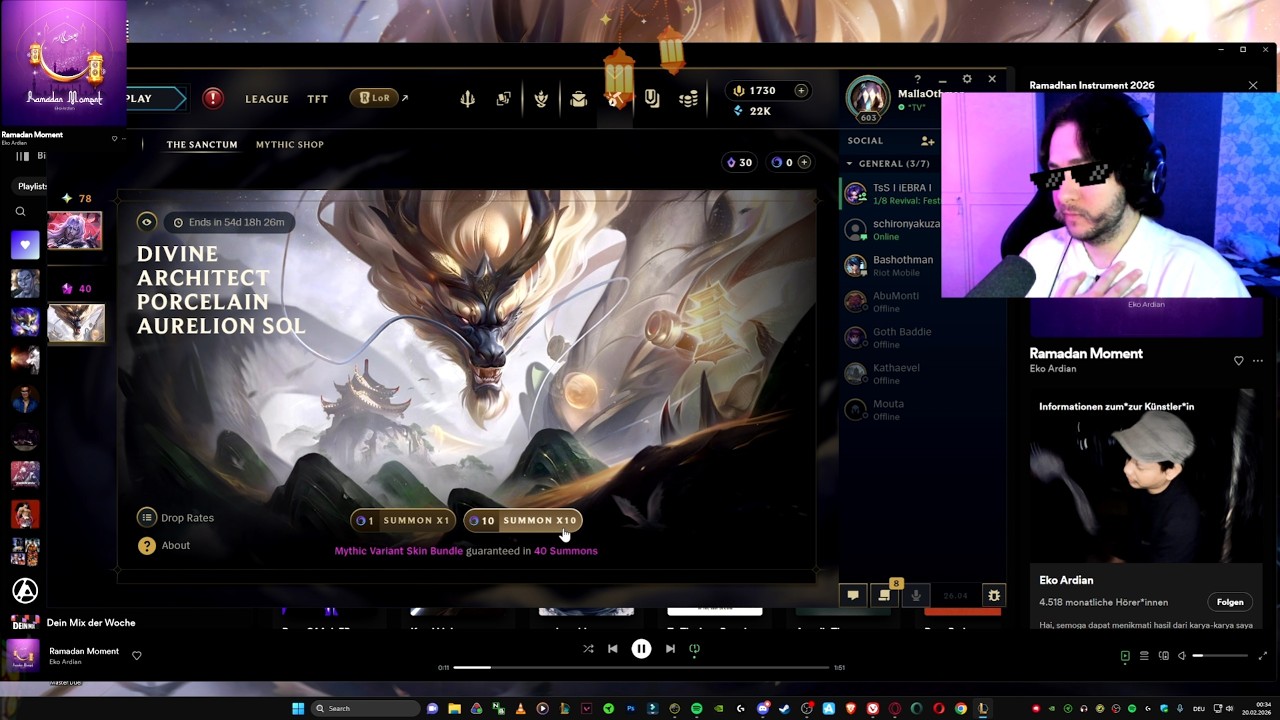Image resolution: width=1280 pixels, height=720 pixels.
Task: Click Summon X1 button
Action: 403,520
